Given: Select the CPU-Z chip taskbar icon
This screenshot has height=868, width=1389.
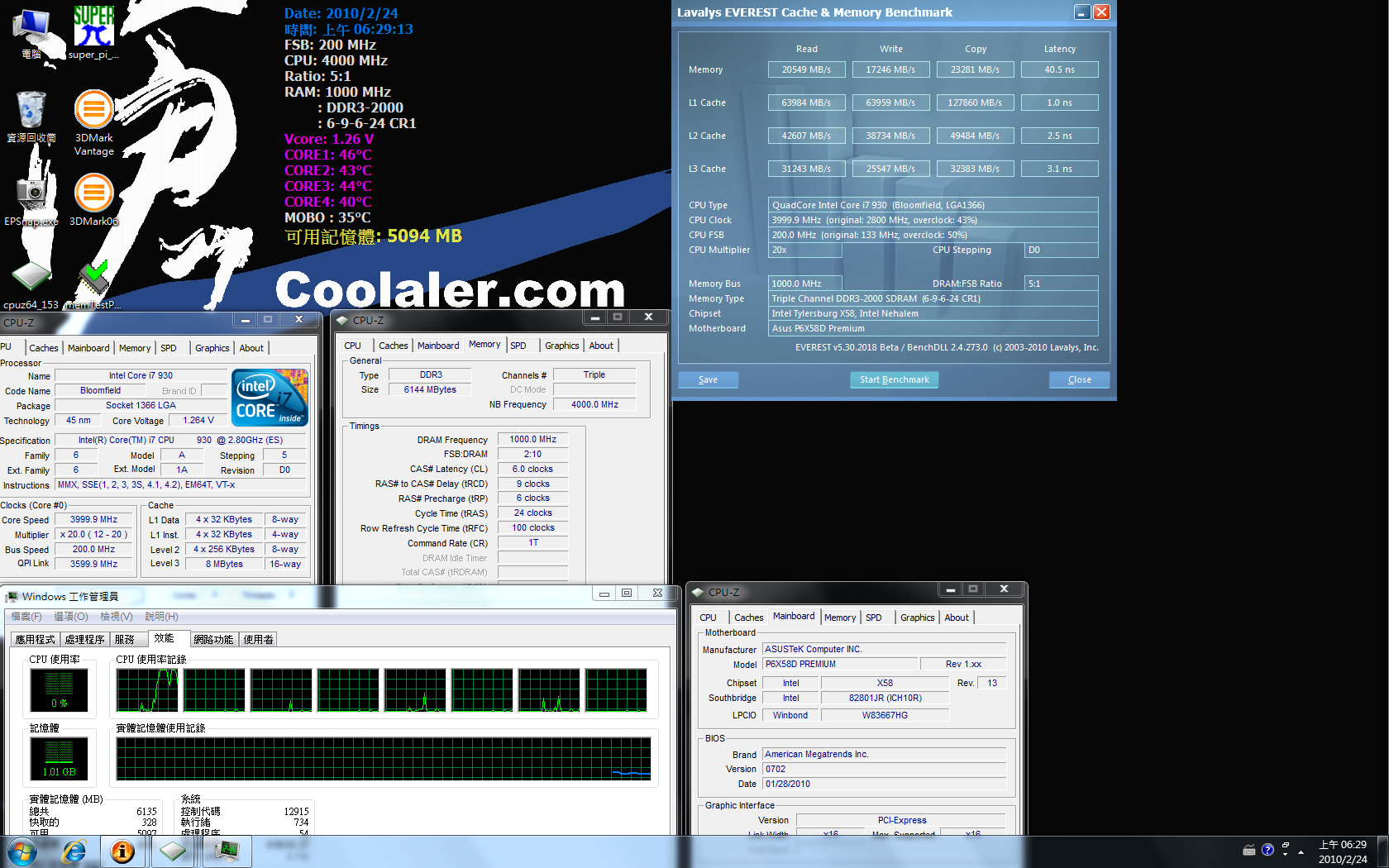Looking at the screenshot, I should pos(173,851).
